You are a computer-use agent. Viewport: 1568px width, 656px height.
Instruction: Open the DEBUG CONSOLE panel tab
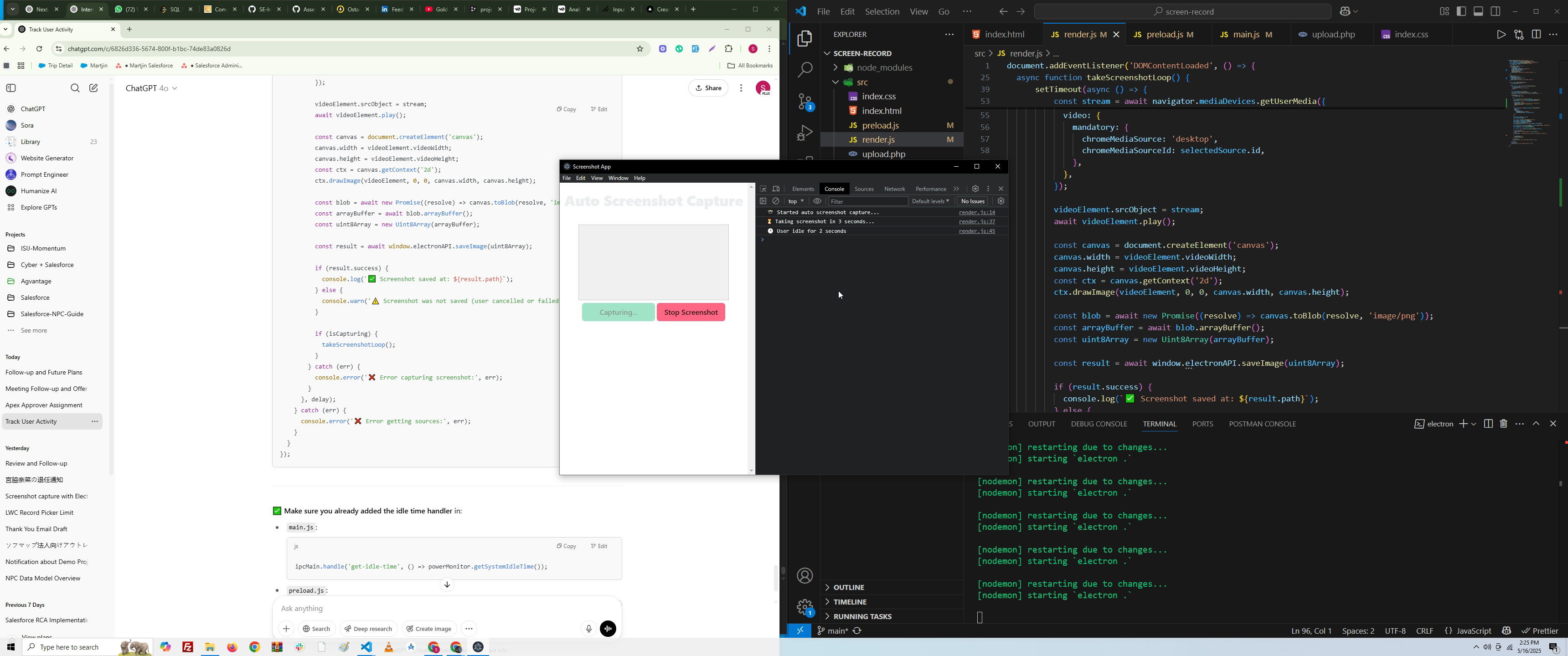[1099, 424]
